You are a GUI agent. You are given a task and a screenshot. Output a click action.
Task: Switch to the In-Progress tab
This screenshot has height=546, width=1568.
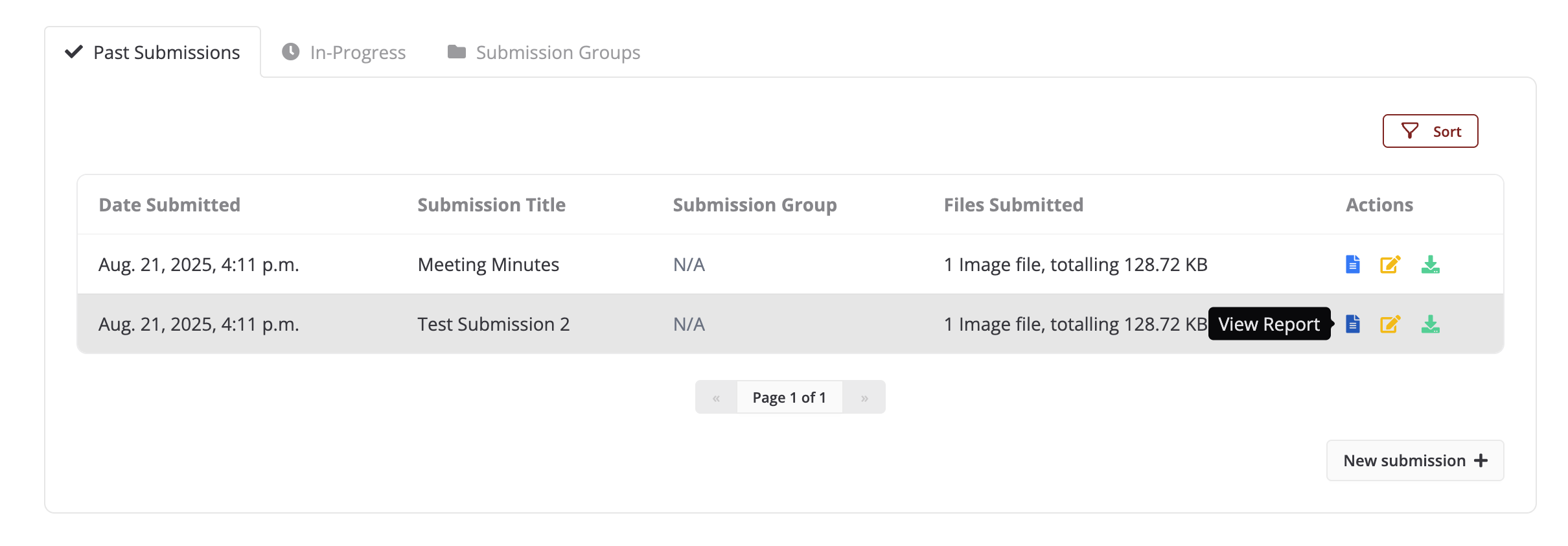344,52
